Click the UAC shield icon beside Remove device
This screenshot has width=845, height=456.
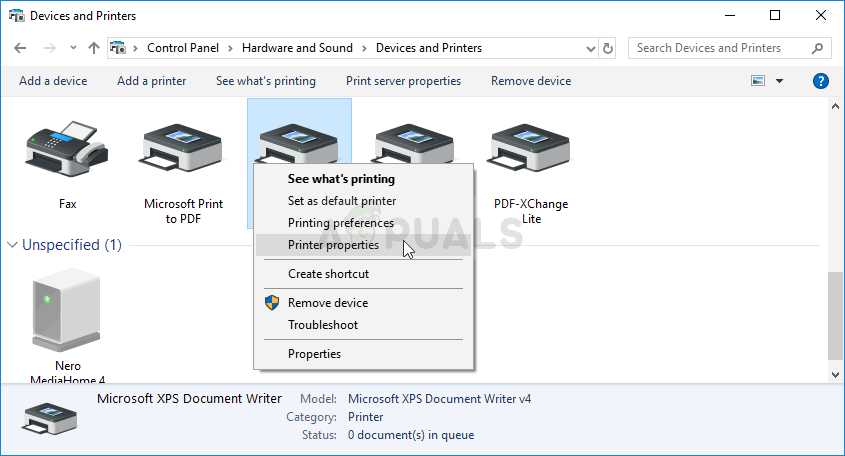tap(272, 302)
